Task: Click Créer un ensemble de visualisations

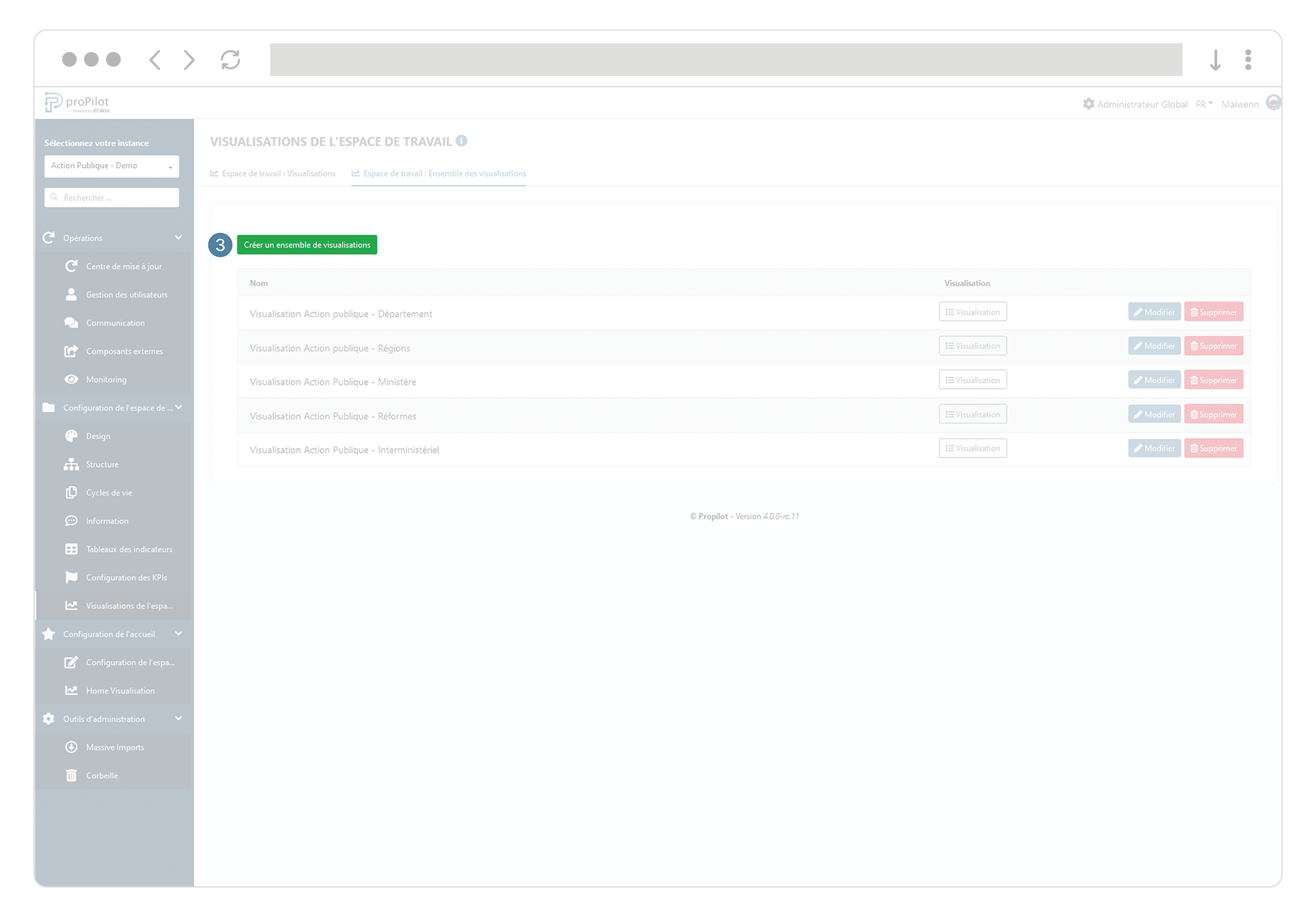Action: (307, 244)
